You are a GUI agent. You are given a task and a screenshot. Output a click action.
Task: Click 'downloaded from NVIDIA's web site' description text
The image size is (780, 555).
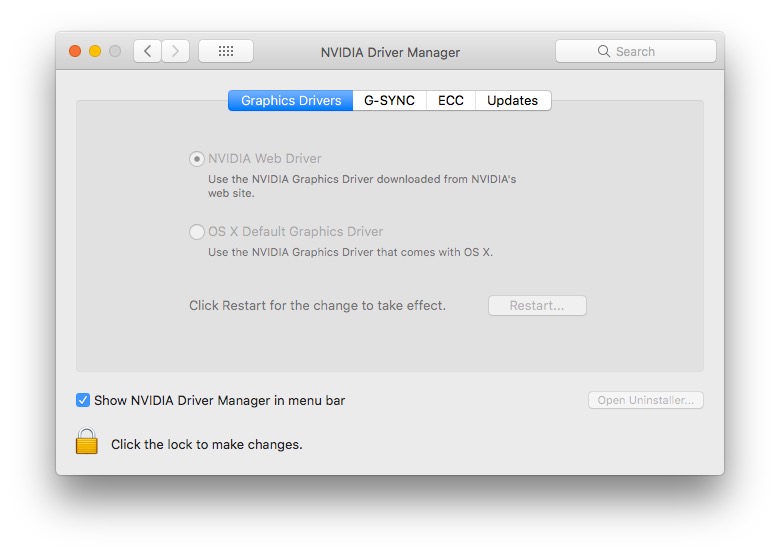362,186
